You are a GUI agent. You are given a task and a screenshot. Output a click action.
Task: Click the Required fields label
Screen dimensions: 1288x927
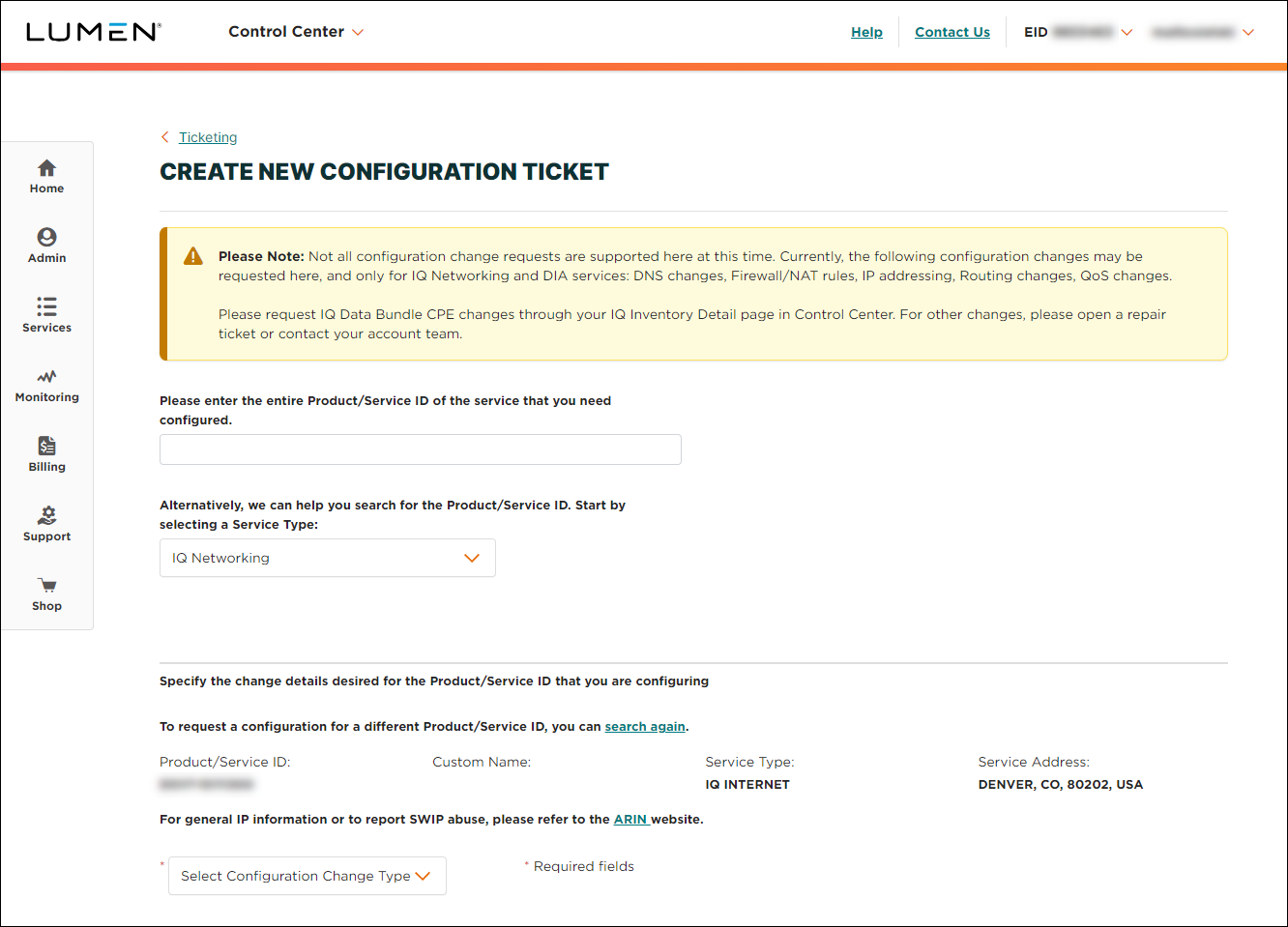tap(584, 866)
